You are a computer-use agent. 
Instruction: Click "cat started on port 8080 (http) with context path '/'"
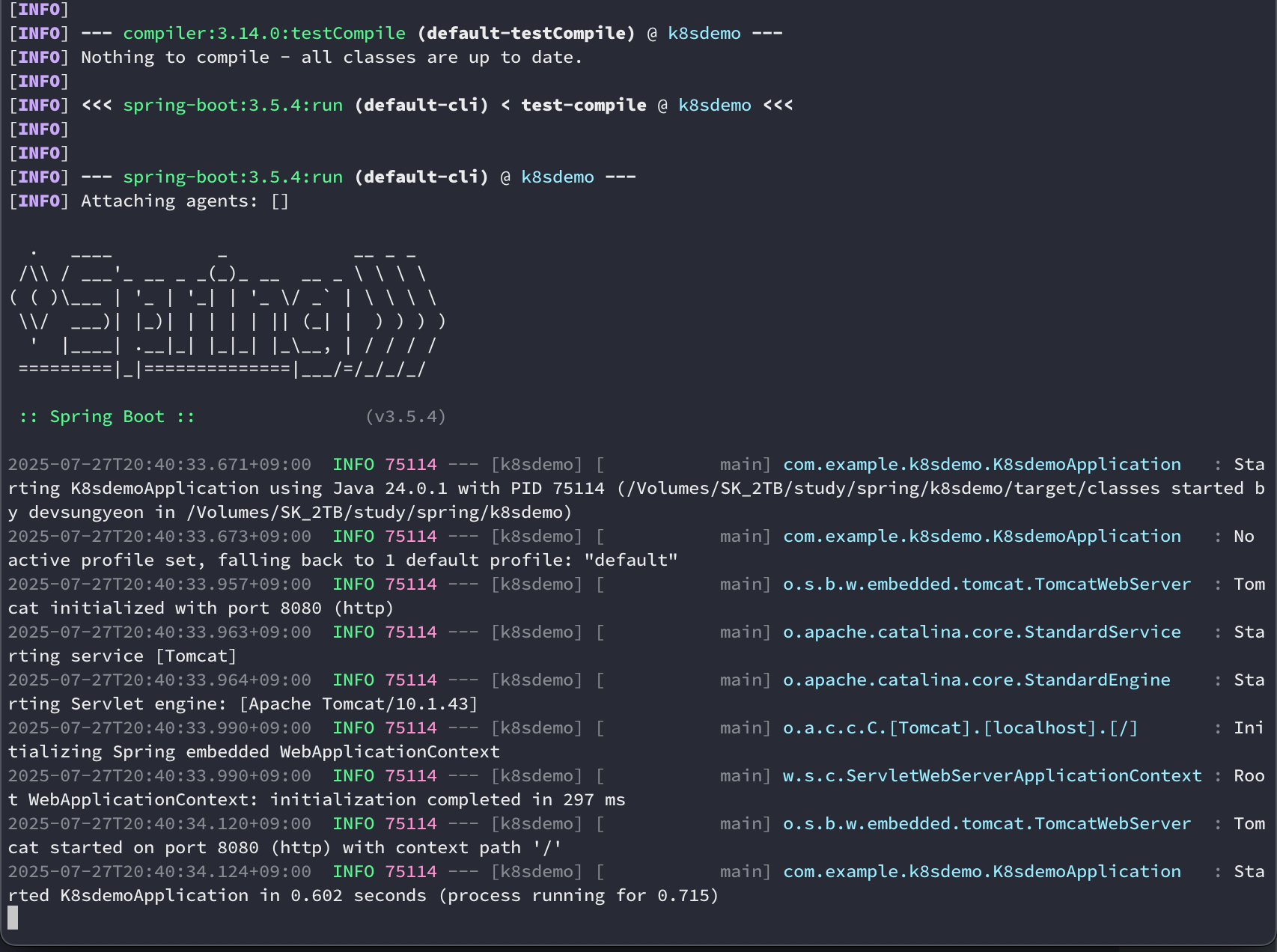tap(285, 848)
